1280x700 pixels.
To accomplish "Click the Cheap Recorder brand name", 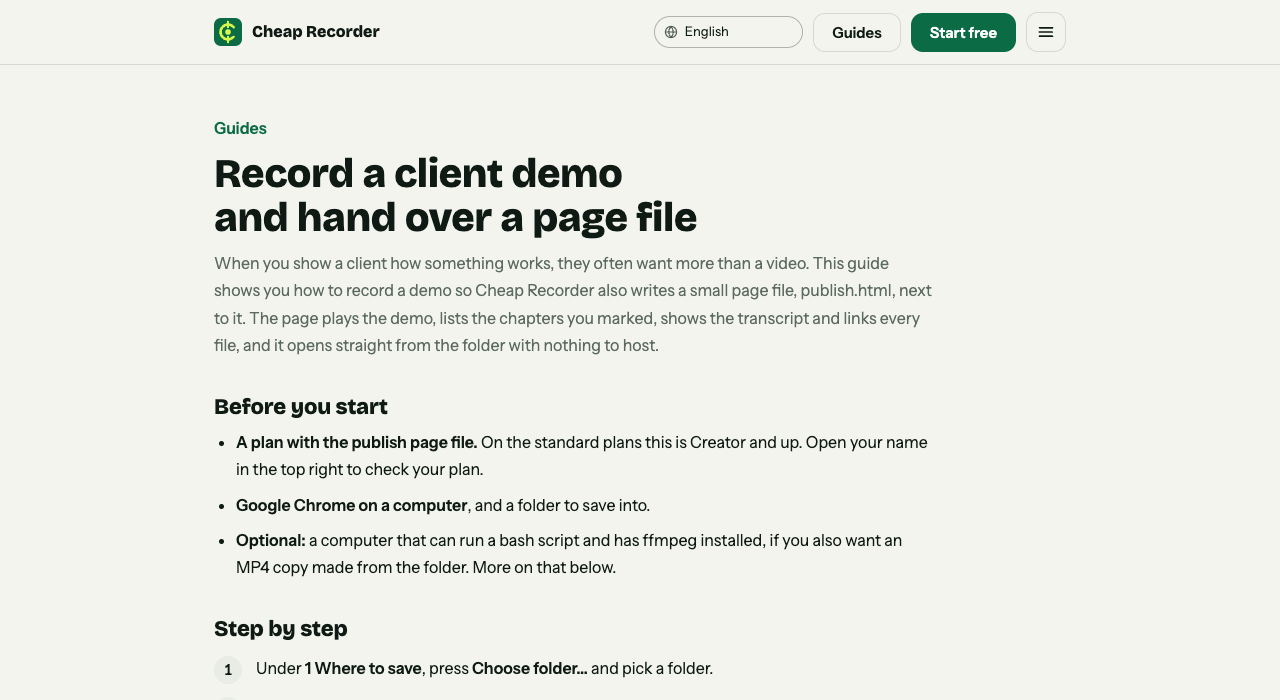I will pyautogui.click(x=316, y=32).
